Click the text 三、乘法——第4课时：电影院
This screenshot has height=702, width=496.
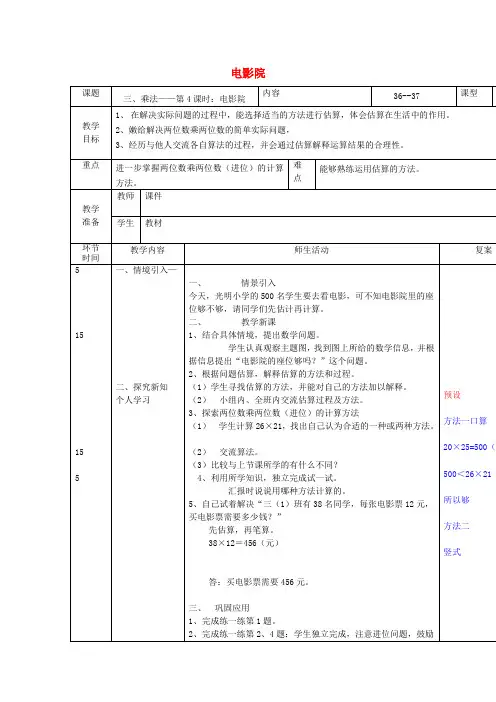pos(184,99)
